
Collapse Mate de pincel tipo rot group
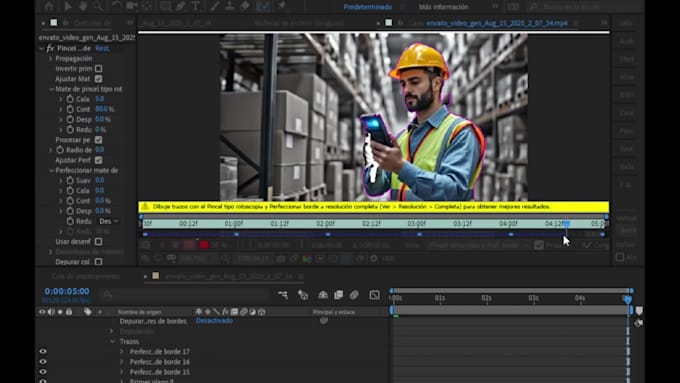[x=51, y=89]
